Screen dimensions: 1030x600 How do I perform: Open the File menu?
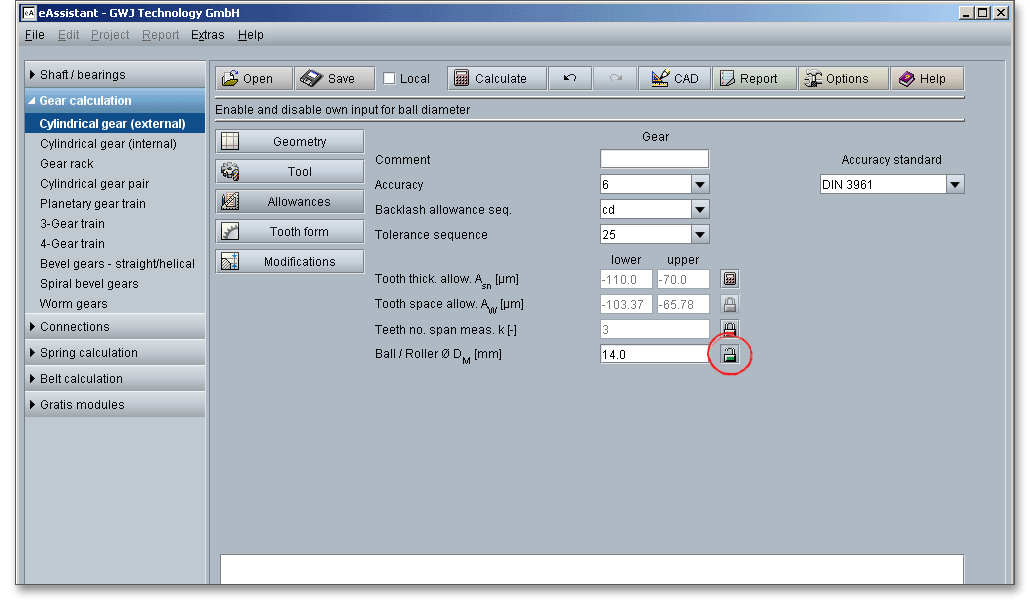pyautogui.click(x=34, y=35)
